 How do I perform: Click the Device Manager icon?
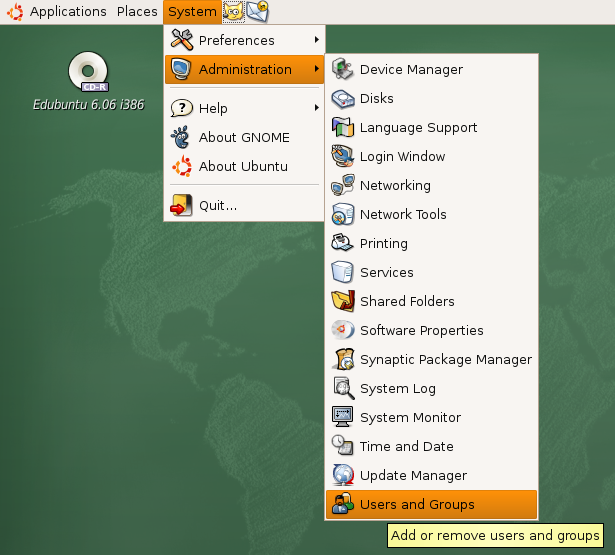pos(343,70)
